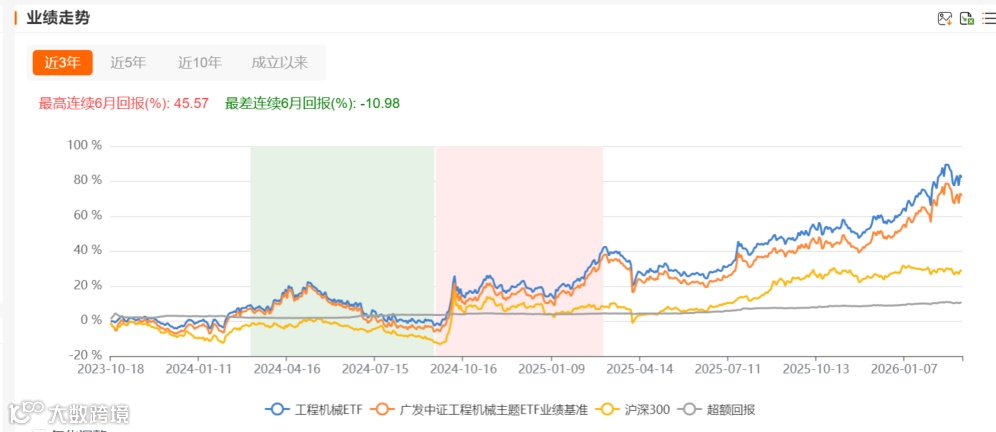996x432 pixels.
Task: Switch to the 近5年 tab
Action: click(128, 63)
